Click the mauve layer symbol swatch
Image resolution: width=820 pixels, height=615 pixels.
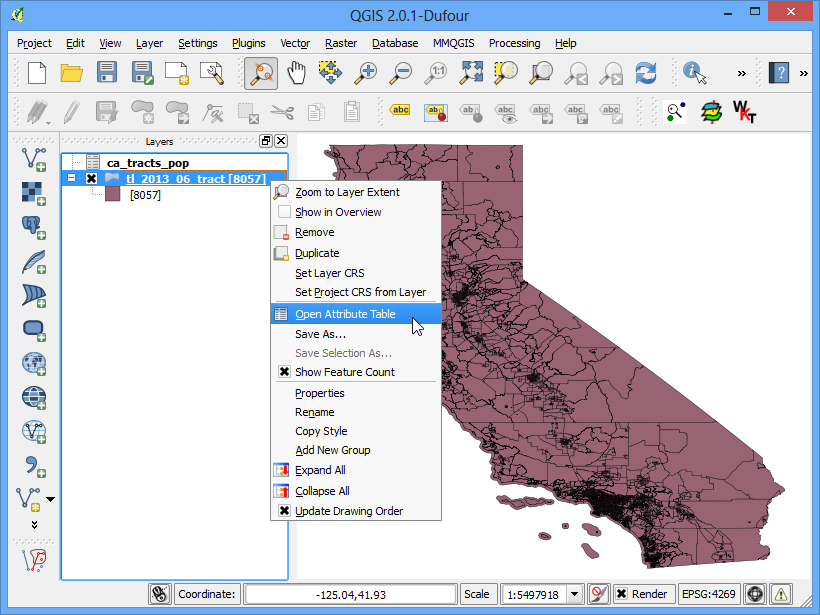(x=112, y=195)
